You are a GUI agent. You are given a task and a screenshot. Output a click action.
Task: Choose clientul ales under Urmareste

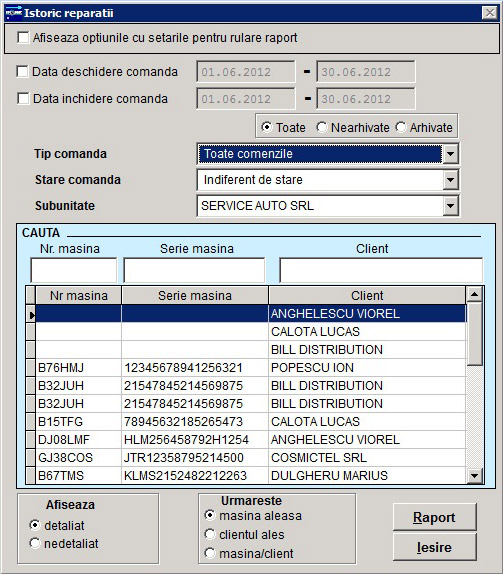click(210, 534)
